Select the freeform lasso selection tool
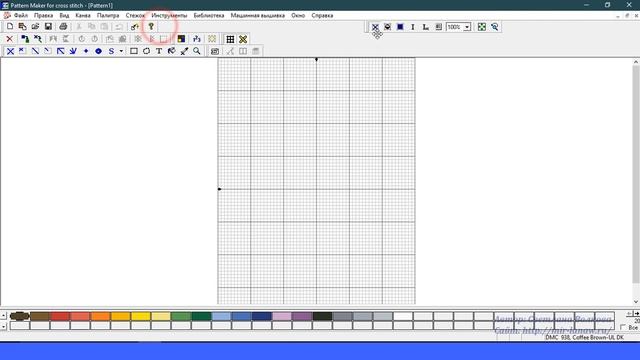Screen dimensions: 640x360 [146, 51]
